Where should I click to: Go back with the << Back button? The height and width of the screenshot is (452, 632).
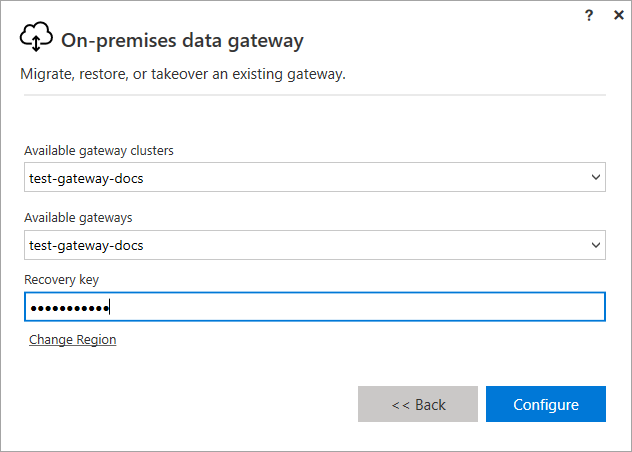pos(418,404)
